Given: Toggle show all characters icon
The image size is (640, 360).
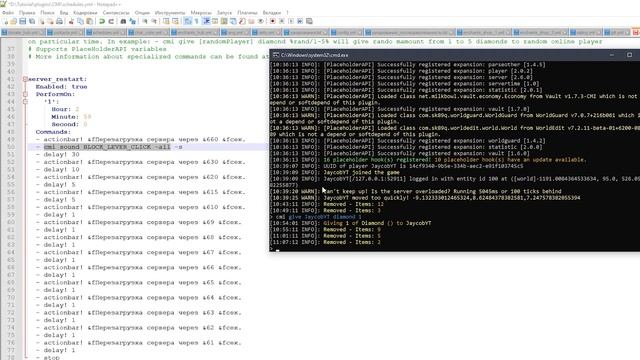Looking at the screenshot, I should [197, 21].
